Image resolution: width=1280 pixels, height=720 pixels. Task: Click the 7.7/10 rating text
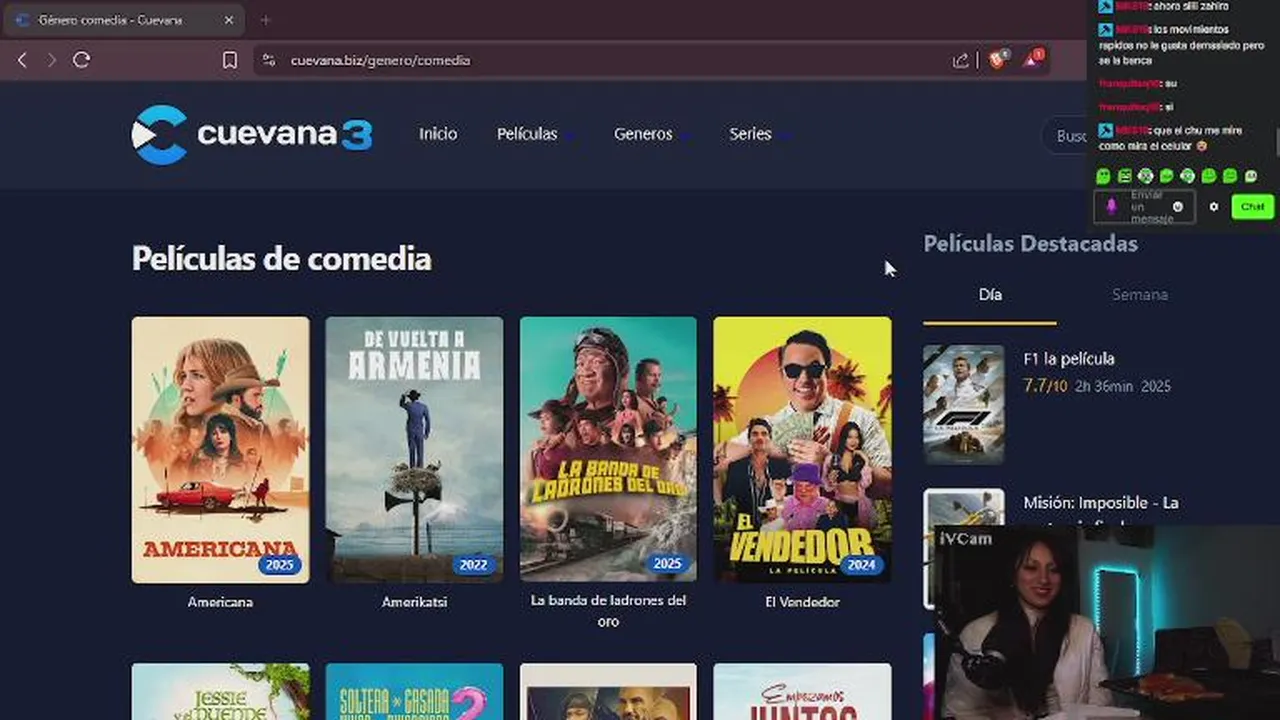click(x=1045, y=386)
